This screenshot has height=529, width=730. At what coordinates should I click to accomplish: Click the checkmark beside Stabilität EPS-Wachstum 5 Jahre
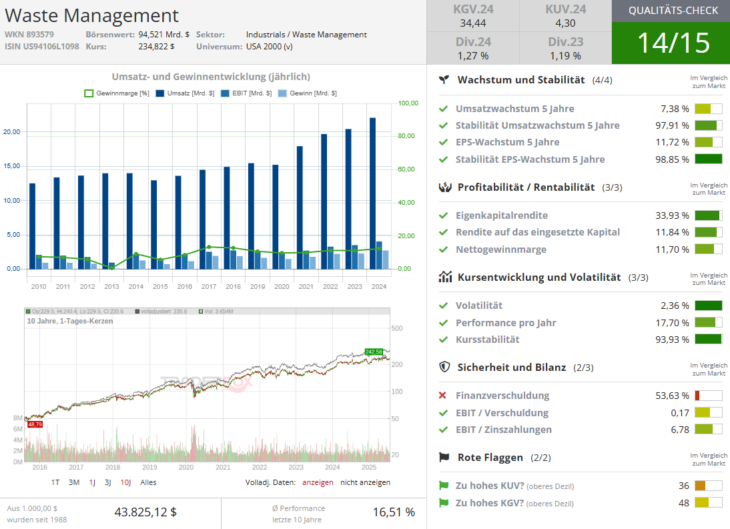click(x=443, y=160)
